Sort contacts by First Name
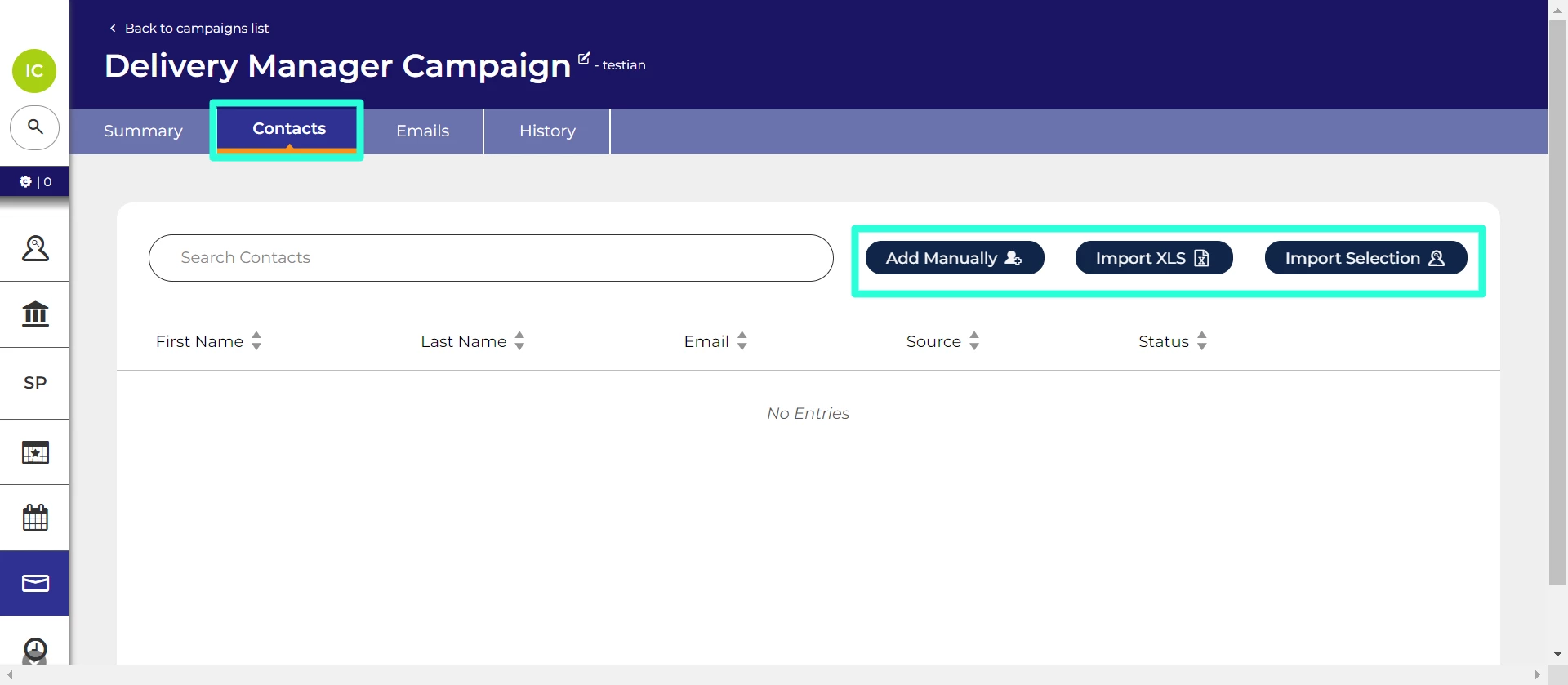 point(256,341)
